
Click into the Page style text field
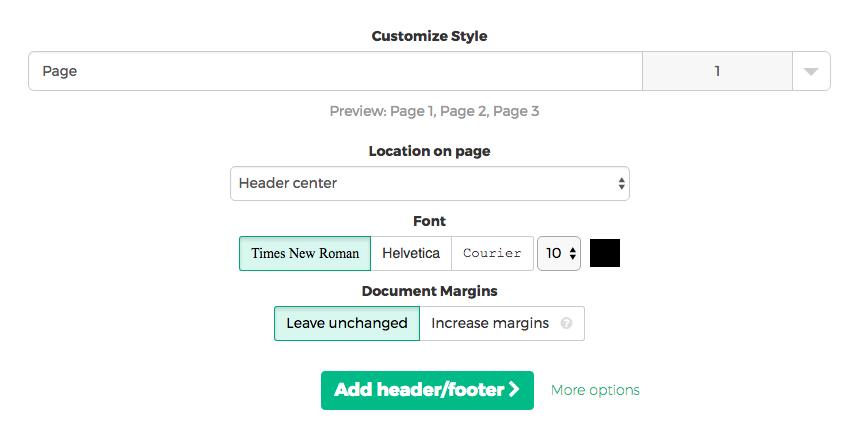click(x=335, y=72)
